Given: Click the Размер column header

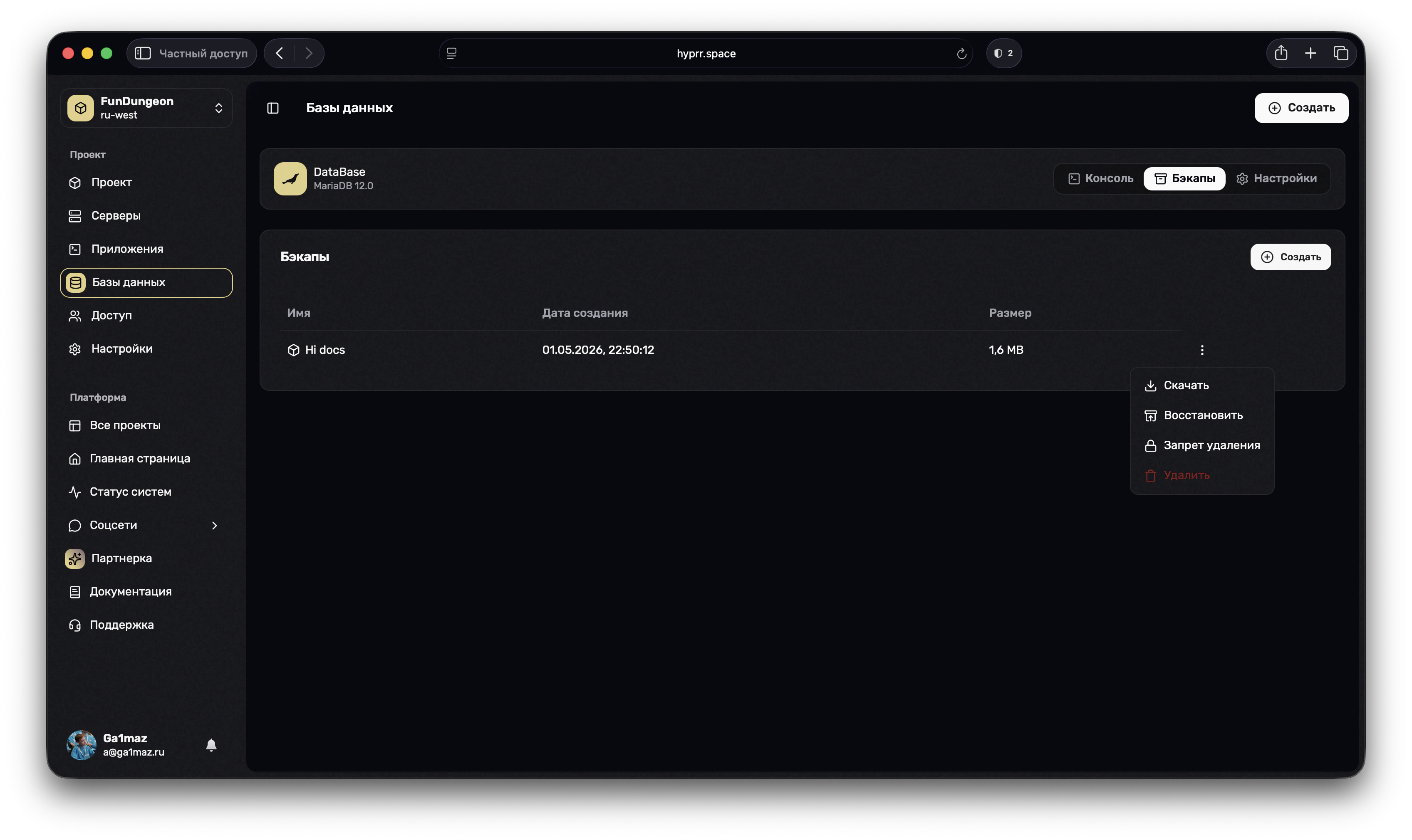Looking at the screenshot, I should tap(1009, 313).
